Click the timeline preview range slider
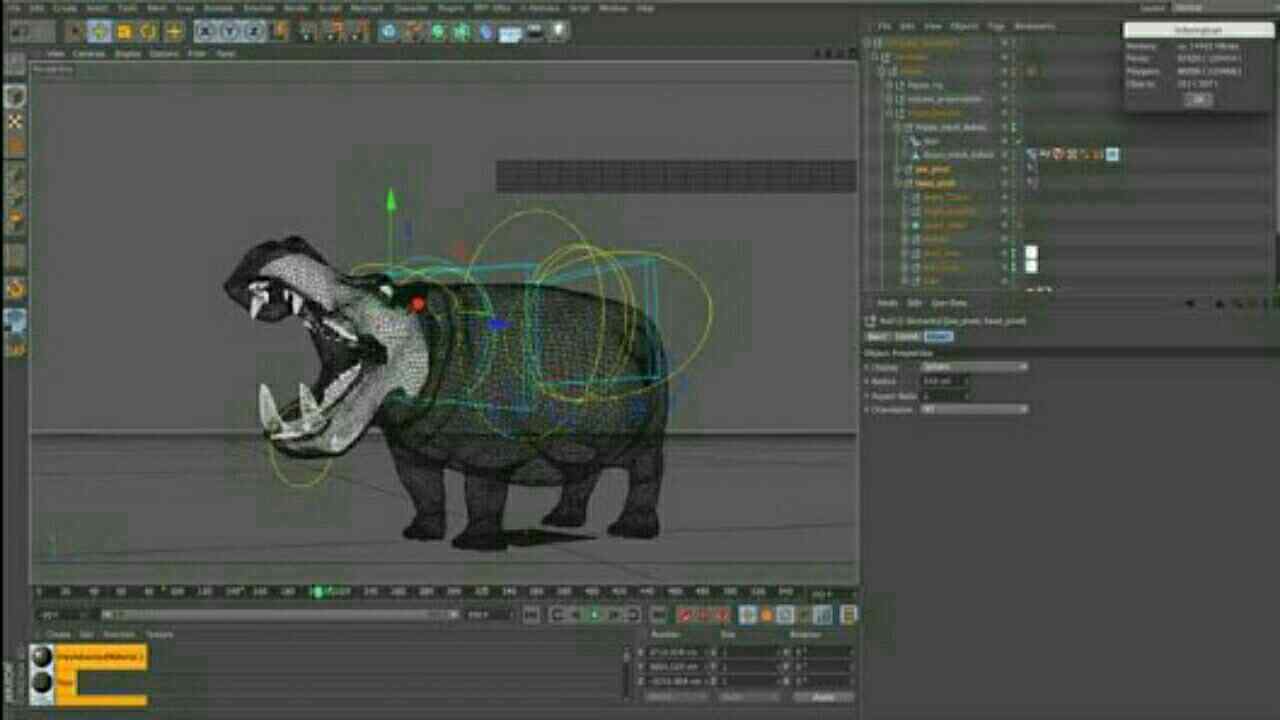The height and width of the screenshot is (720, 1280). (x=280, y=614)
